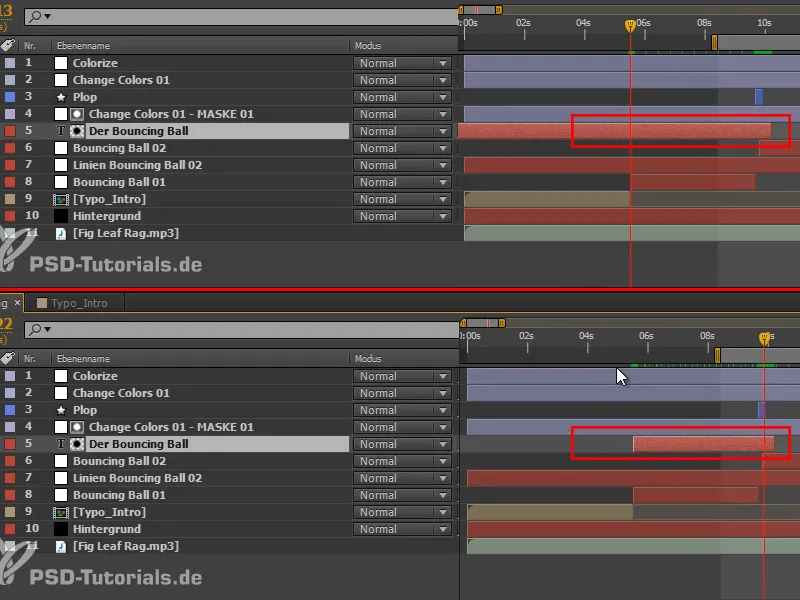Select layer Bouncing Ball 02 in top panel
This screenshot has width=800, height=600.
[119, 148]
